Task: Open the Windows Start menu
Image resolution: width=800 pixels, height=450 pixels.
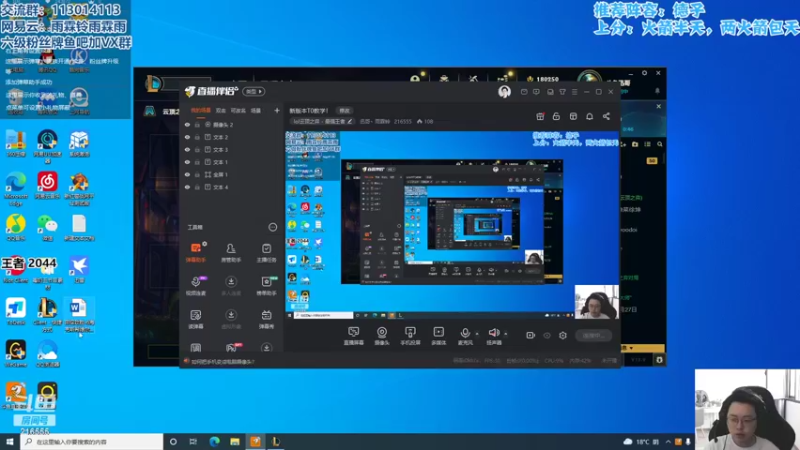Action: tap(10, 441)
